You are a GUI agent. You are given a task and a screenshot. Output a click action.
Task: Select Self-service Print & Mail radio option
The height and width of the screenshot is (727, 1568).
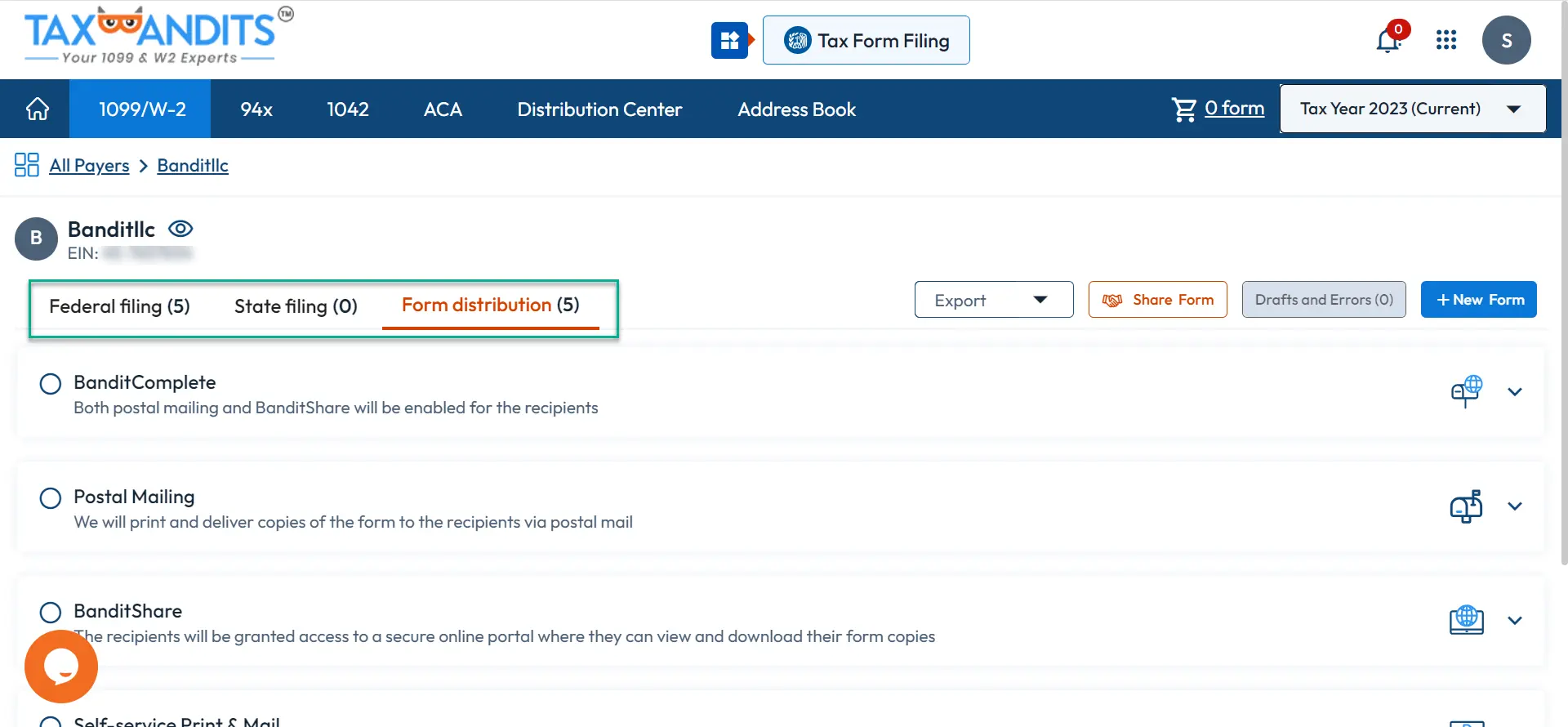(x=51, y=722)
